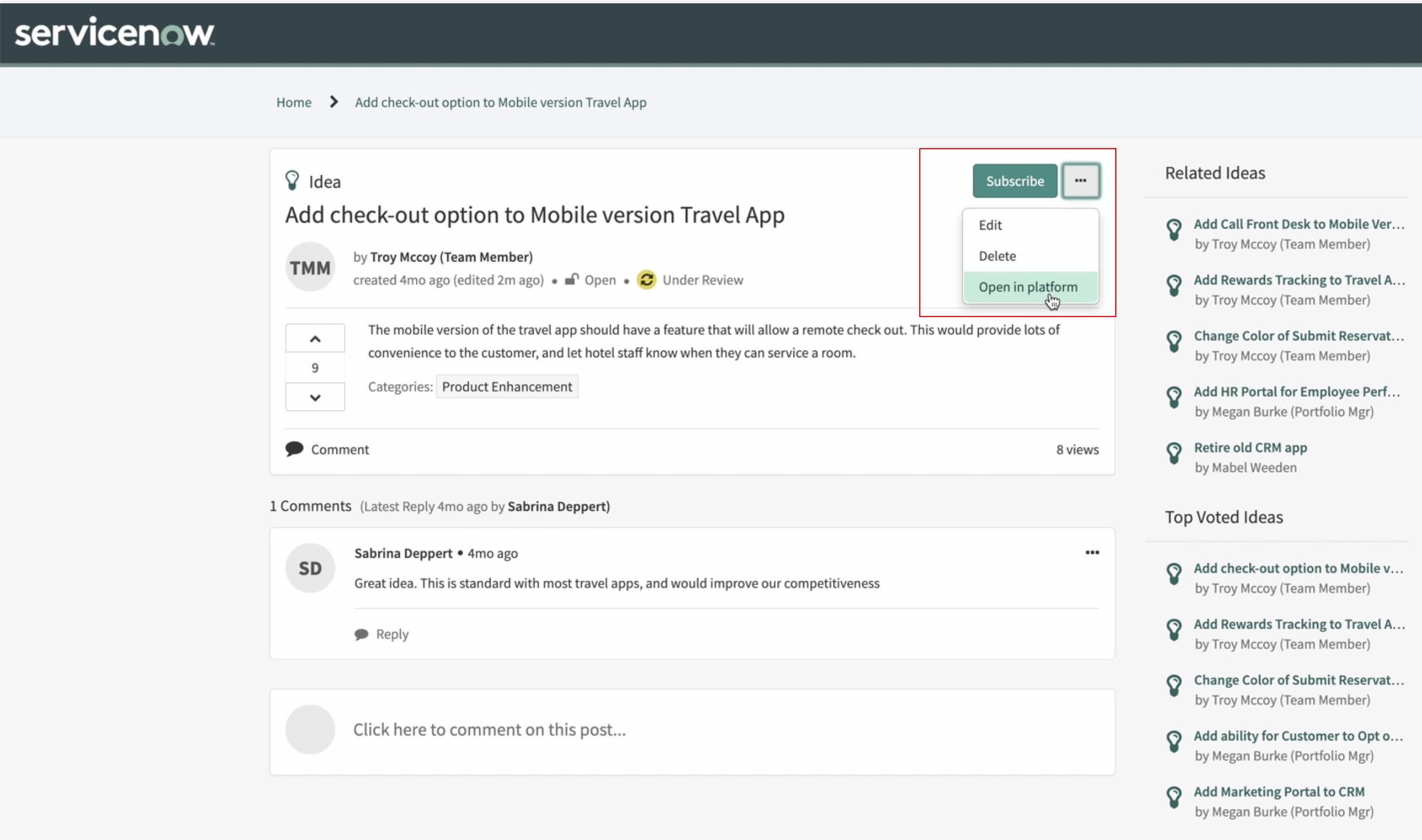1422x840 pixels.
Task: Click the Comment speech bubble icon
Action: (295, 449)
